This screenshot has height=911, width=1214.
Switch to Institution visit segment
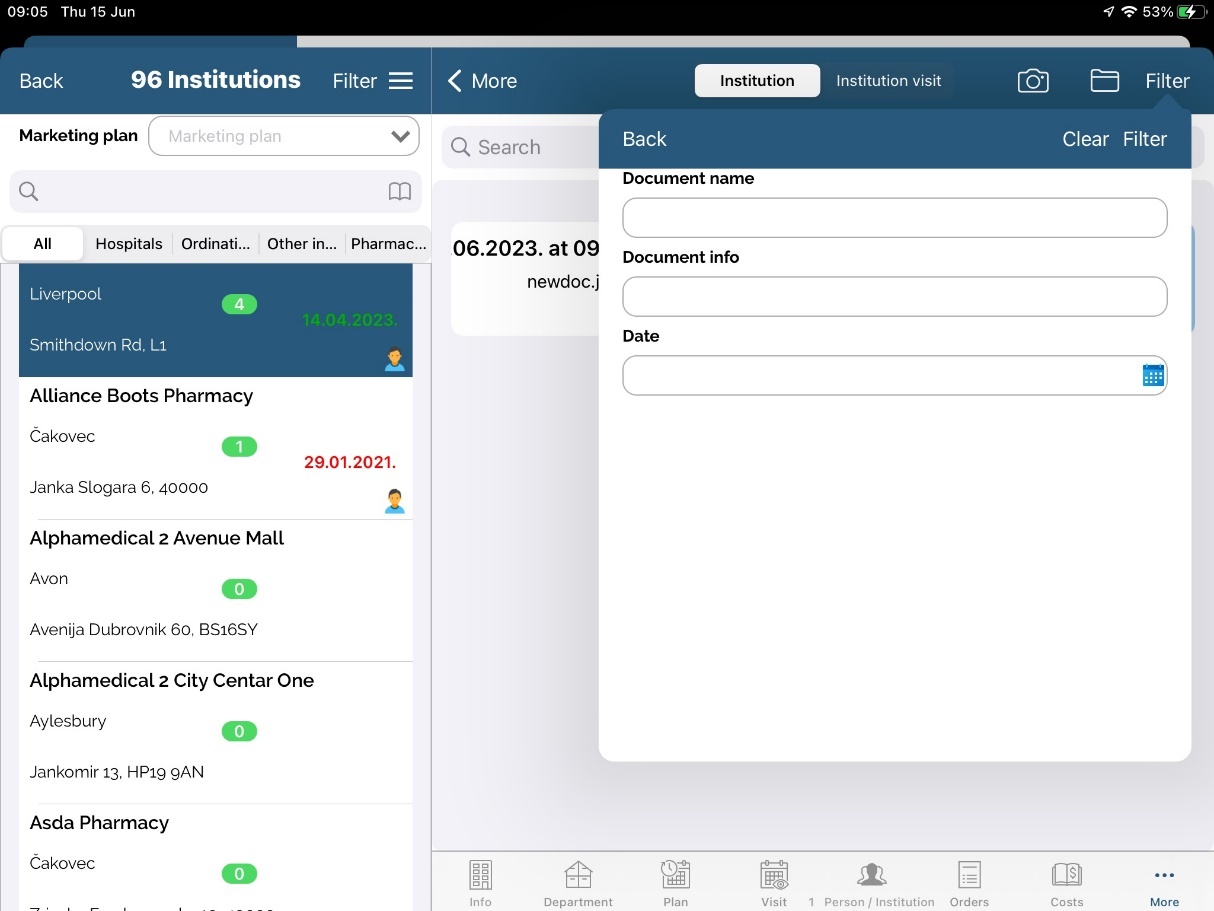(888, 81)
